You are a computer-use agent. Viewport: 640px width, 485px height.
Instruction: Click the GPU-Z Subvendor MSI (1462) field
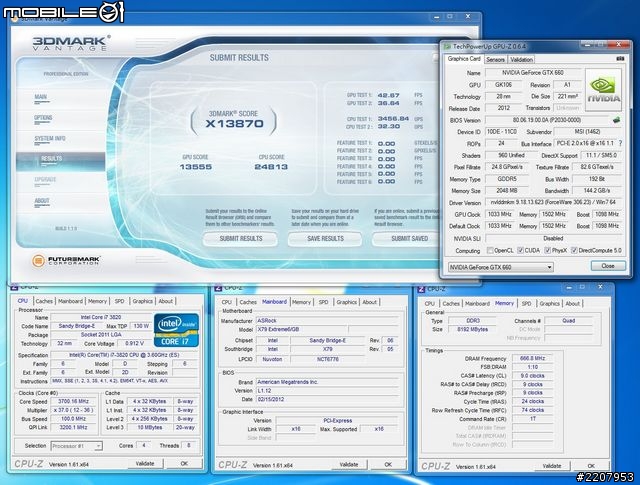587,131
